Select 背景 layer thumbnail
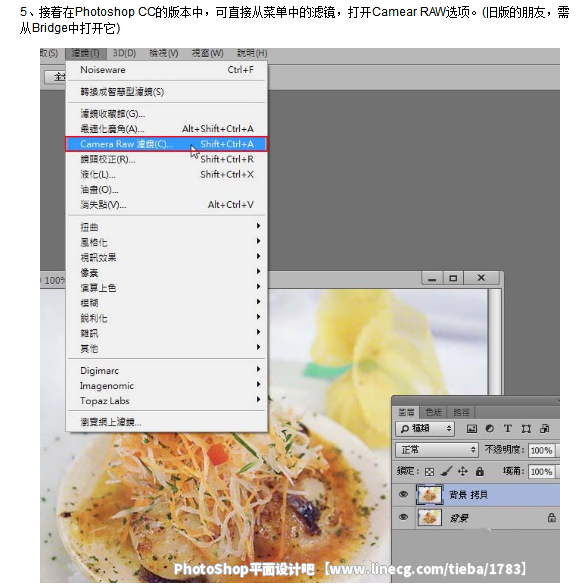Image resolution: width=582 pixels, height=588 pixels. tap(429, 518)
